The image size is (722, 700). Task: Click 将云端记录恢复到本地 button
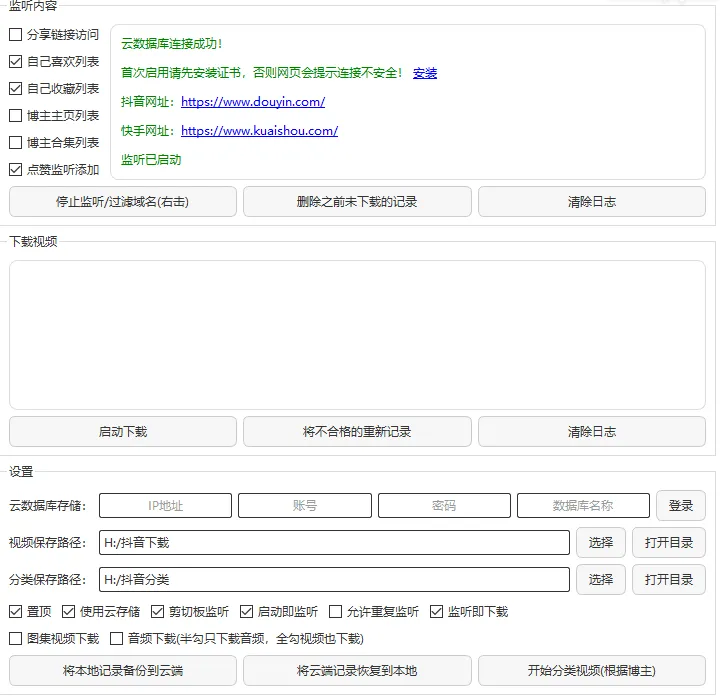click(x=357, y=671)
